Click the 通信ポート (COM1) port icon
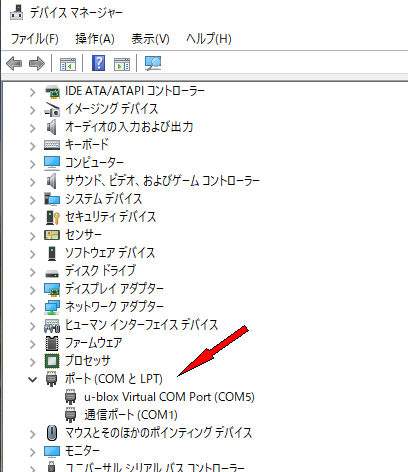This screenshot has width=408, height=472. [x=70, y=415]
